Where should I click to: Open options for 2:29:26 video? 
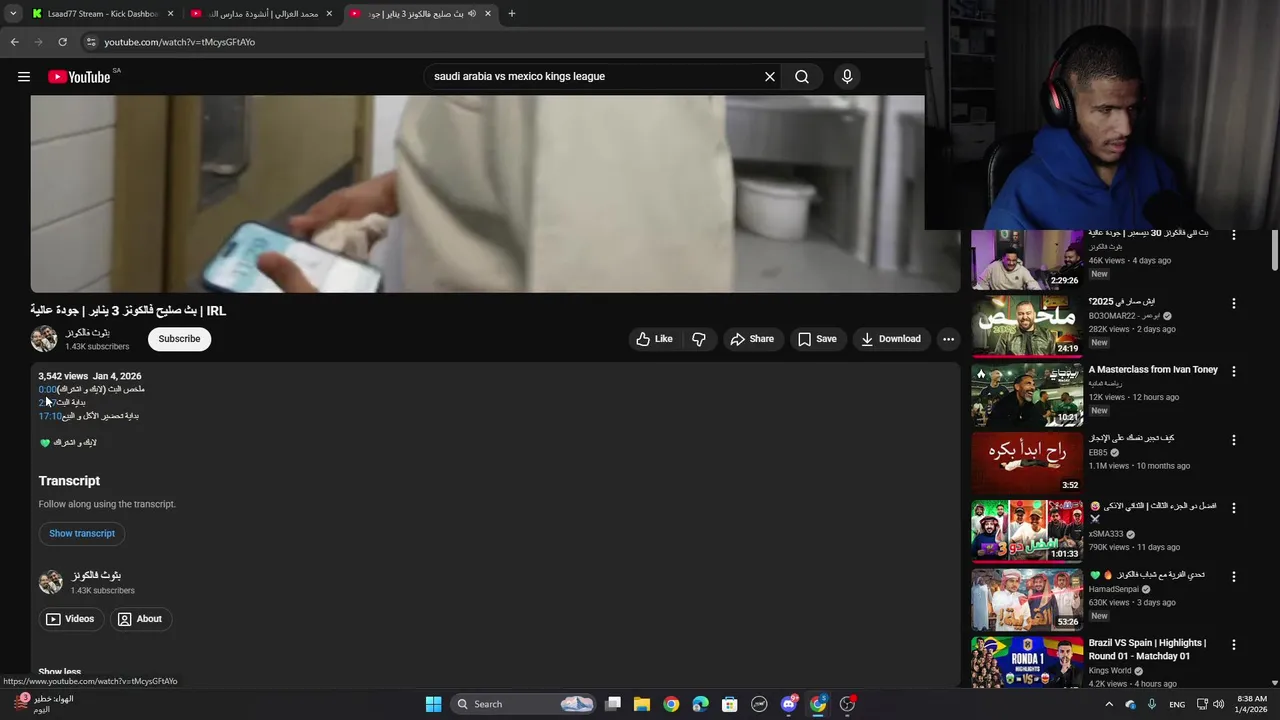click(1233, 235)
